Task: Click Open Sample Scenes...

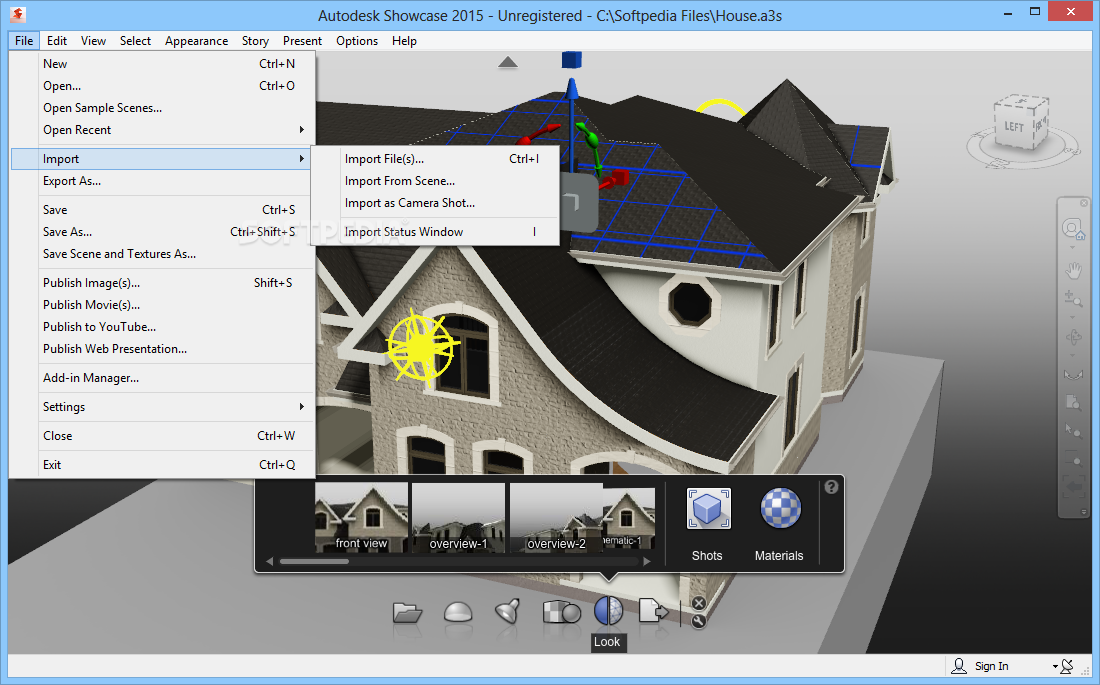Action: (x=161, y=107)
